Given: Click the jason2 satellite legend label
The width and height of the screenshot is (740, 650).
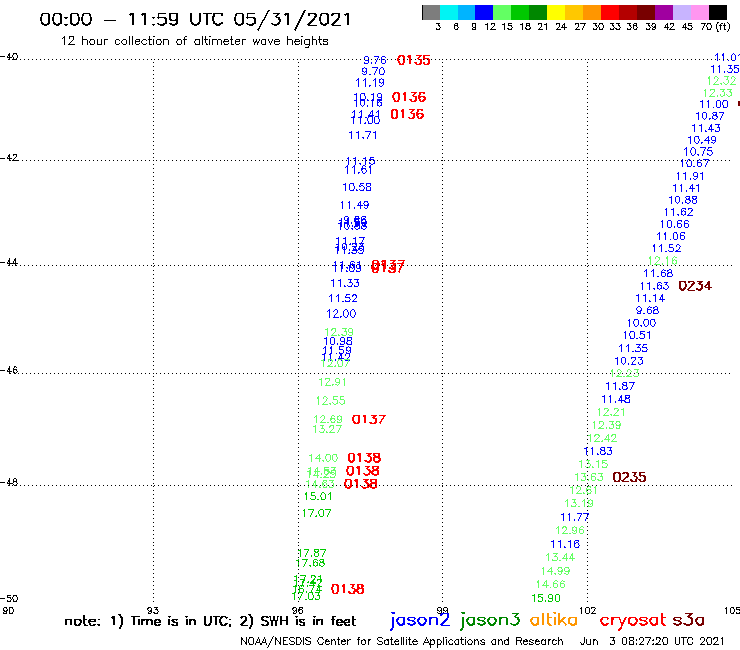Looking at the screenshot, I should (x=420, y=620).
